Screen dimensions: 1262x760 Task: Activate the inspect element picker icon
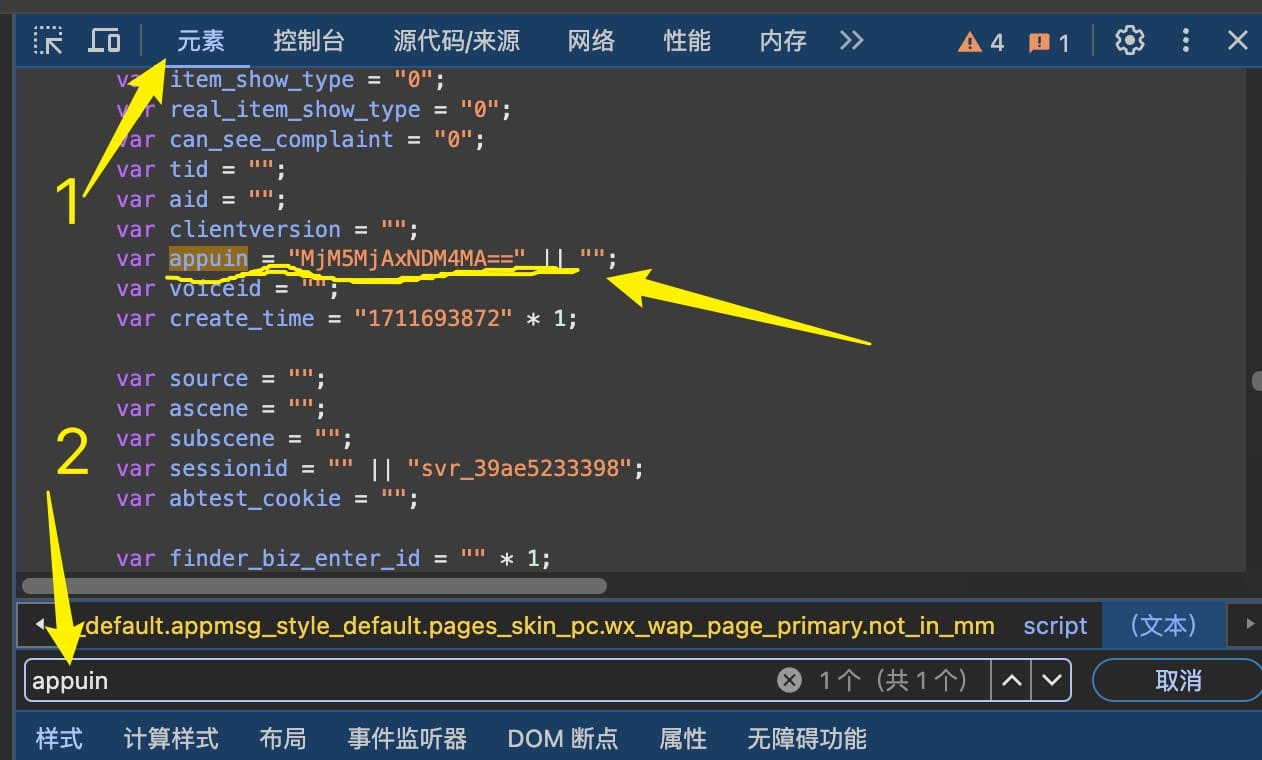pyautogui.click(x=48, y=41)
